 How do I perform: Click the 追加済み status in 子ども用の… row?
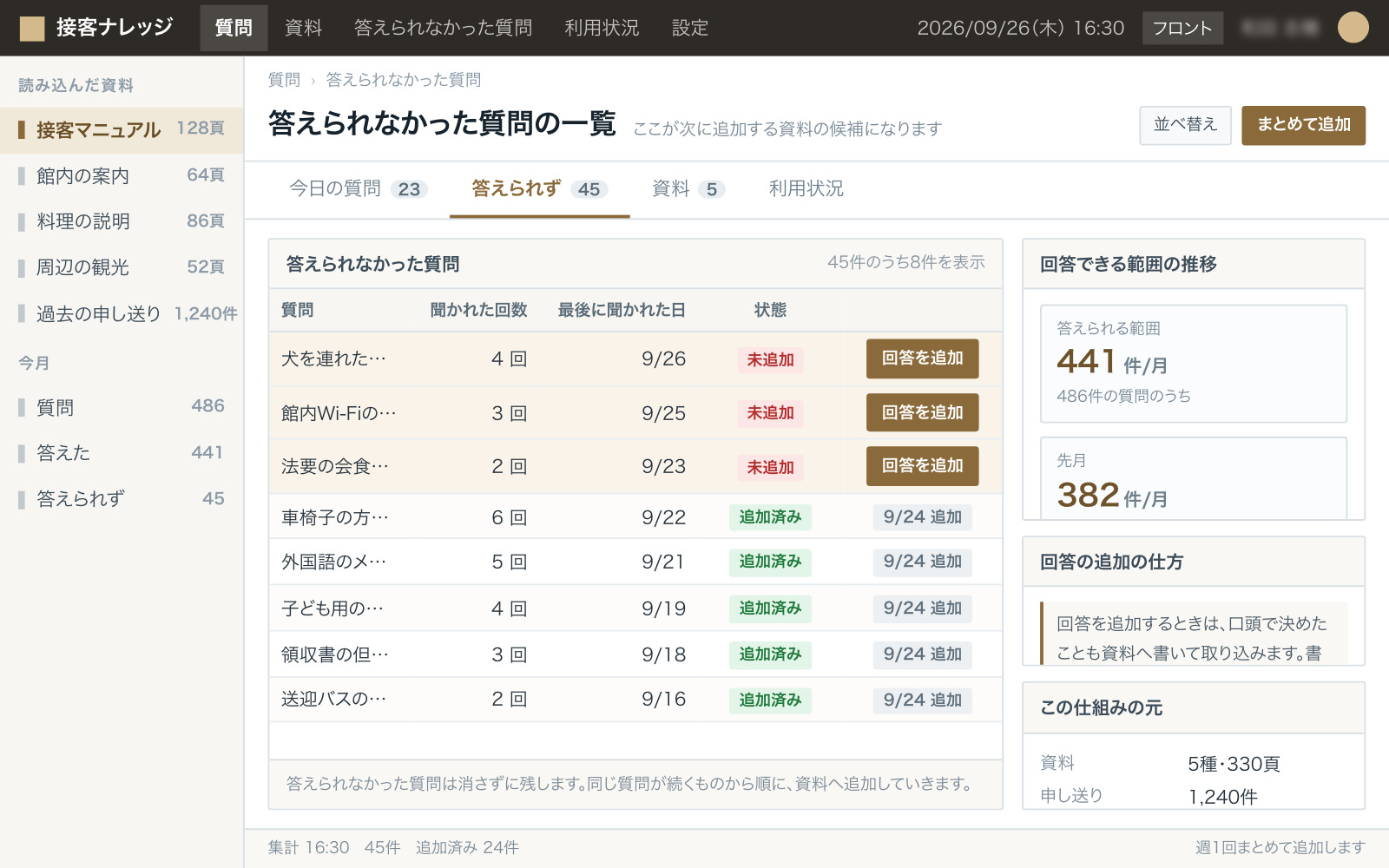point(770,608)
